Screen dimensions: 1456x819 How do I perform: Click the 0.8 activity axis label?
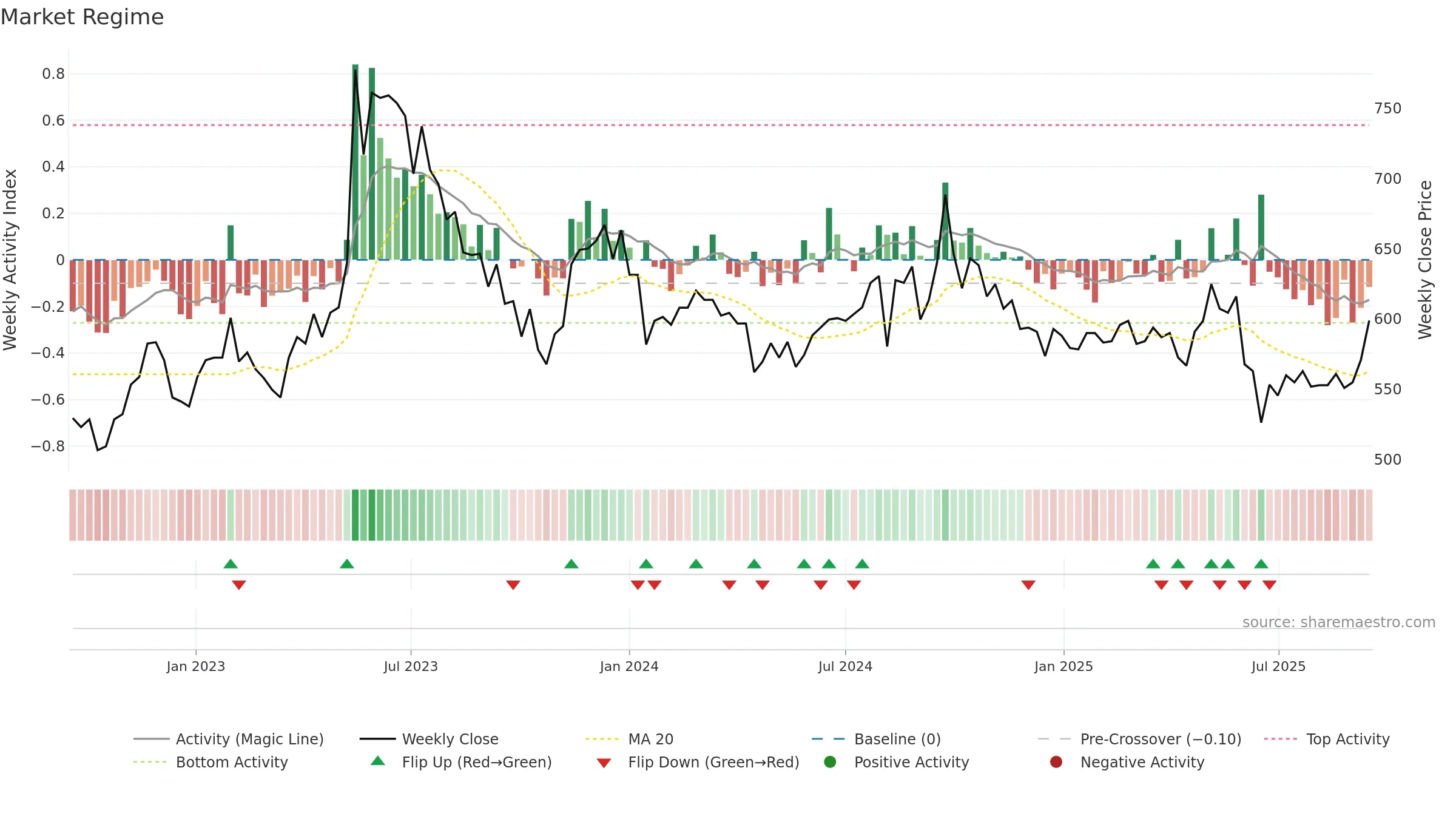tap(53, 74)
